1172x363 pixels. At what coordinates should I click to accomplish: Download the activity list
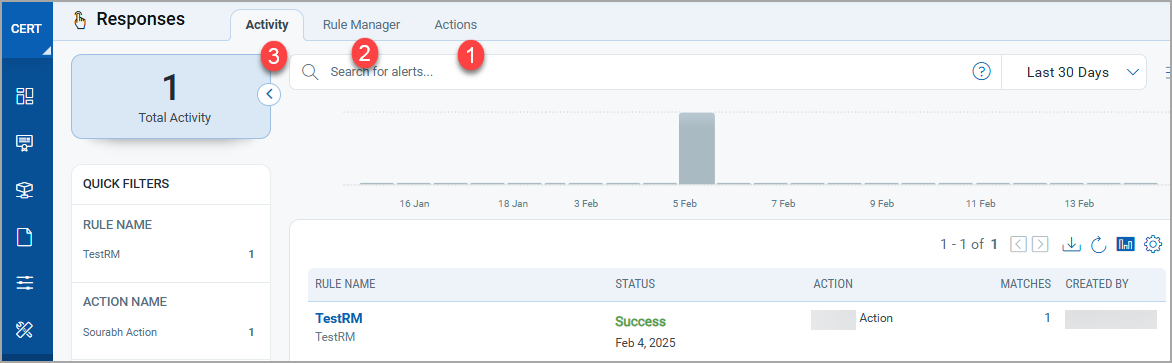[1071, 243]
